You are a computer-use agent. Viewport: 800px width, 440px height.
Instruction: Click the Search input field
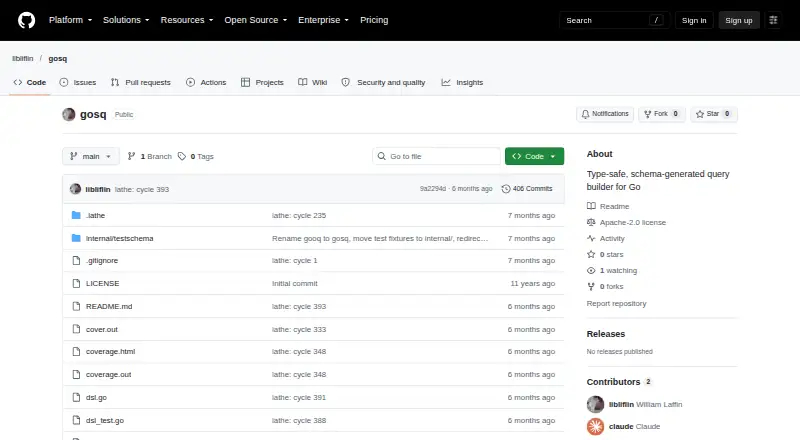click(614, 20)
